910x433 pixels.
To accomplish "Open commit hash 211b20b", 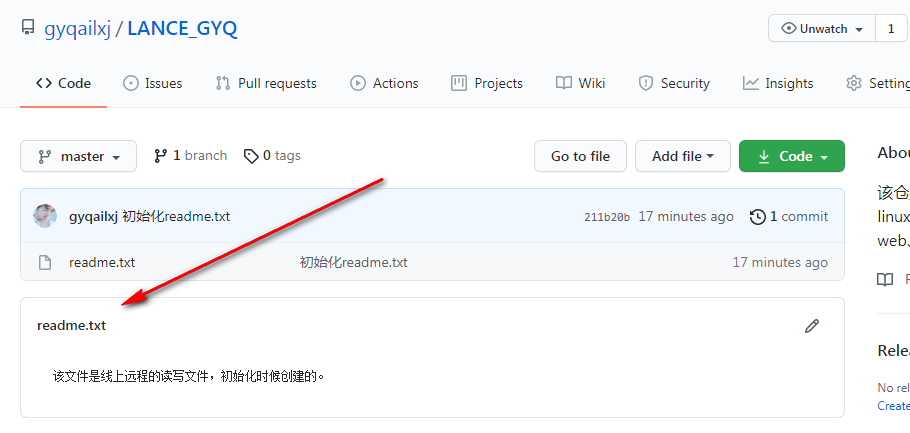I will 606,217.
